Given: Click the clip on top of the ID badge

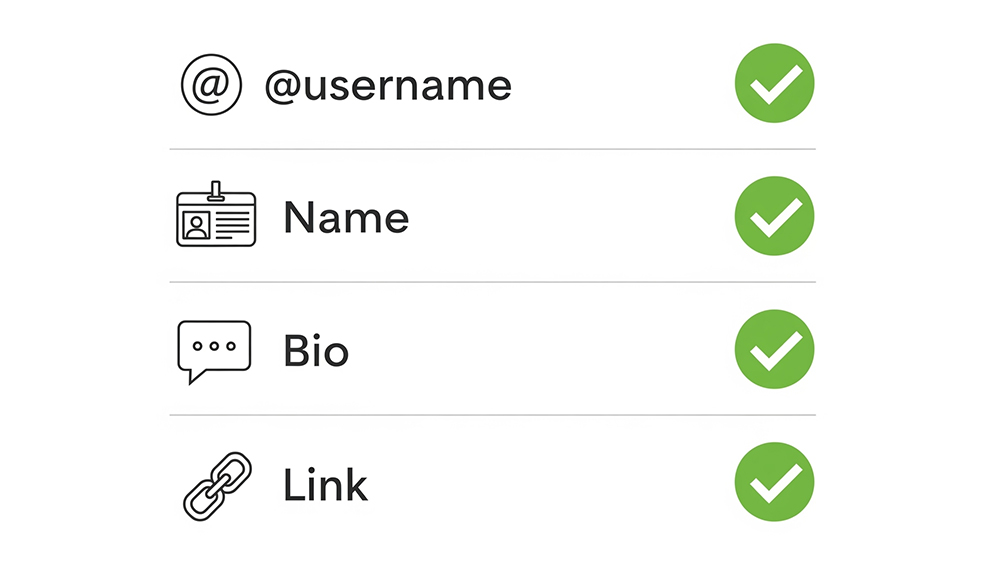Looking at the screenshot, I should (x=216, y=190).
